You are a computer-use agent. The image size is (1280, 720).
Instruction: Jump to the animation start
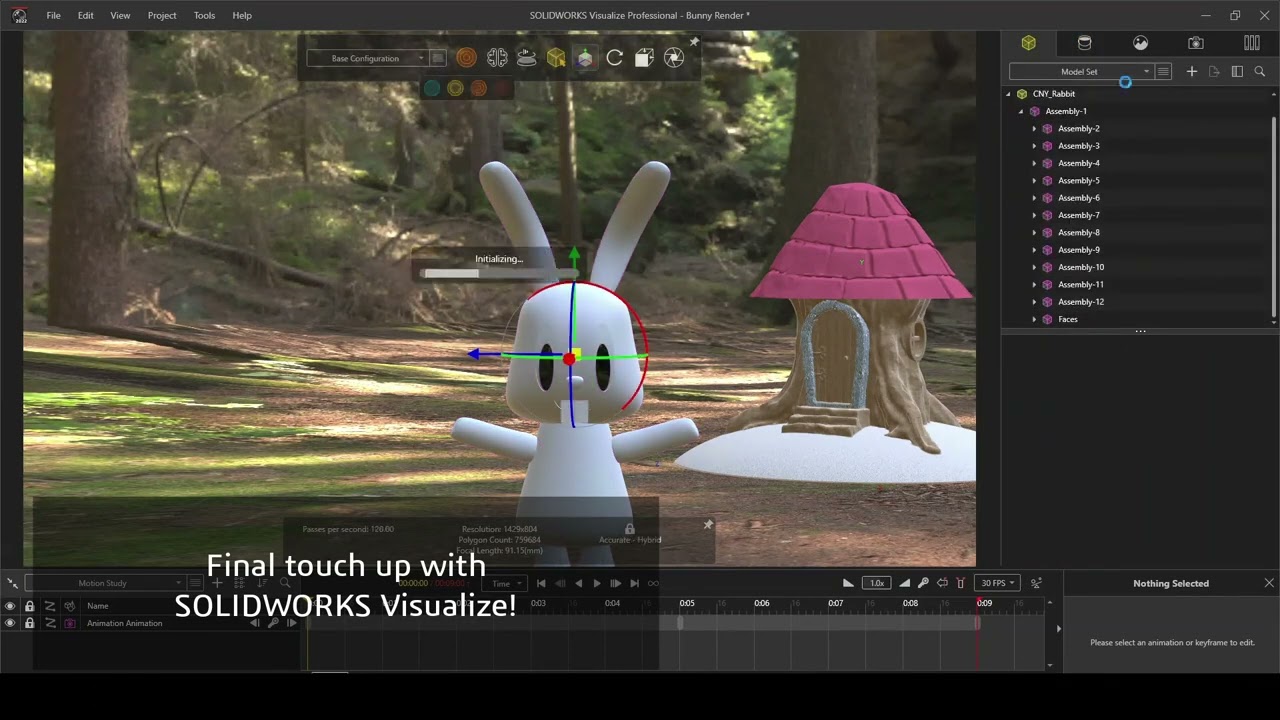pos(541,583)
